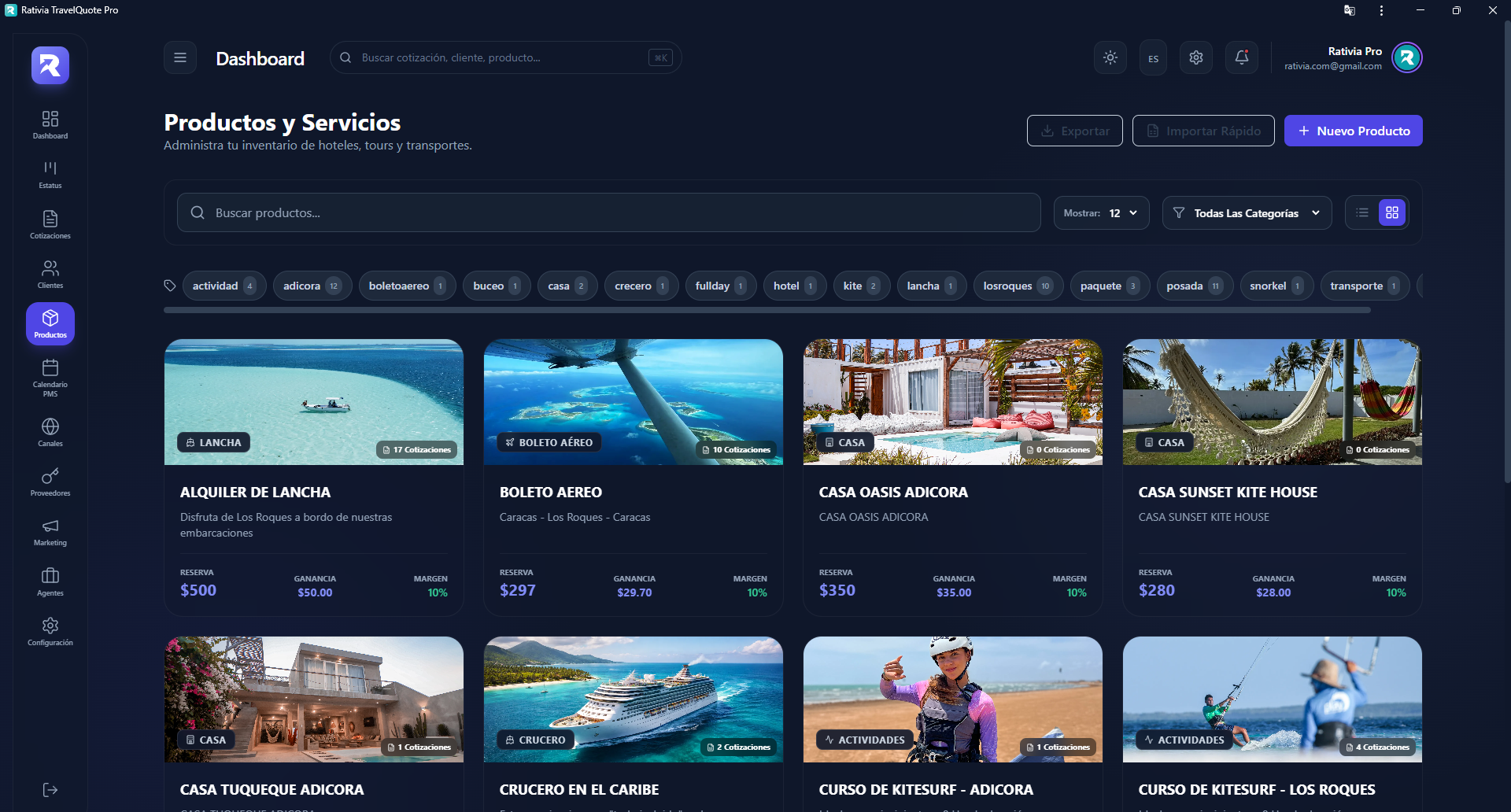Open settings gear in top header
The image size is (1511, 812).
click(1195, 57)
